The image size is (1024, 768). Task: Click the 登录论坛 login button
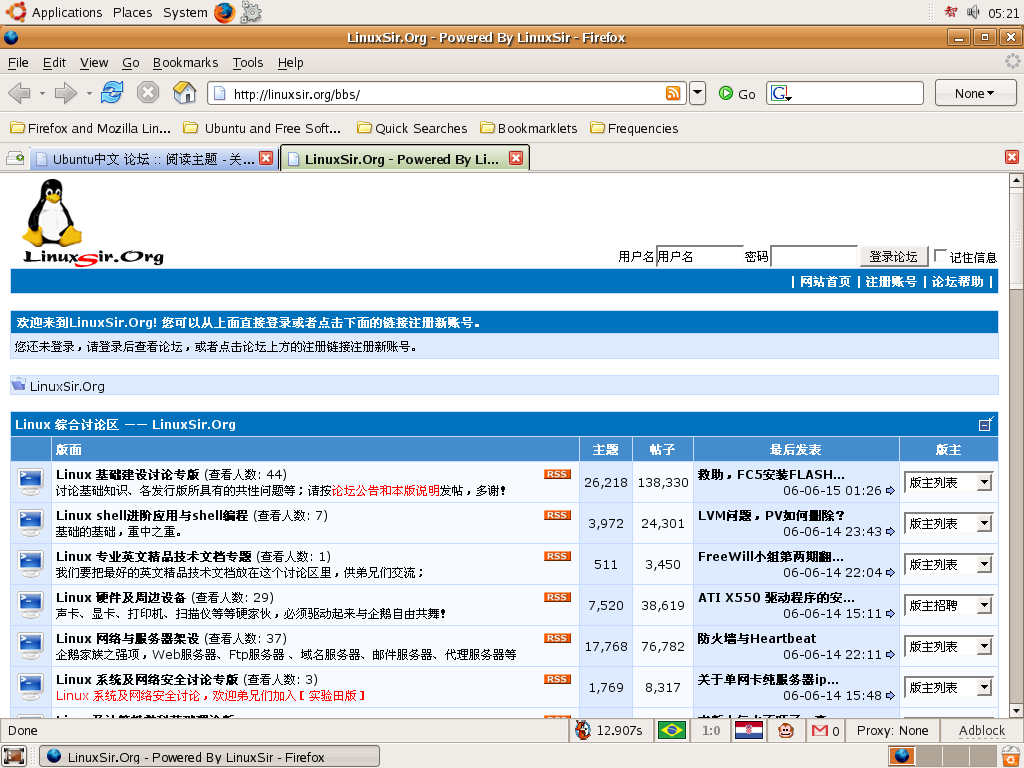click(893, 256)
